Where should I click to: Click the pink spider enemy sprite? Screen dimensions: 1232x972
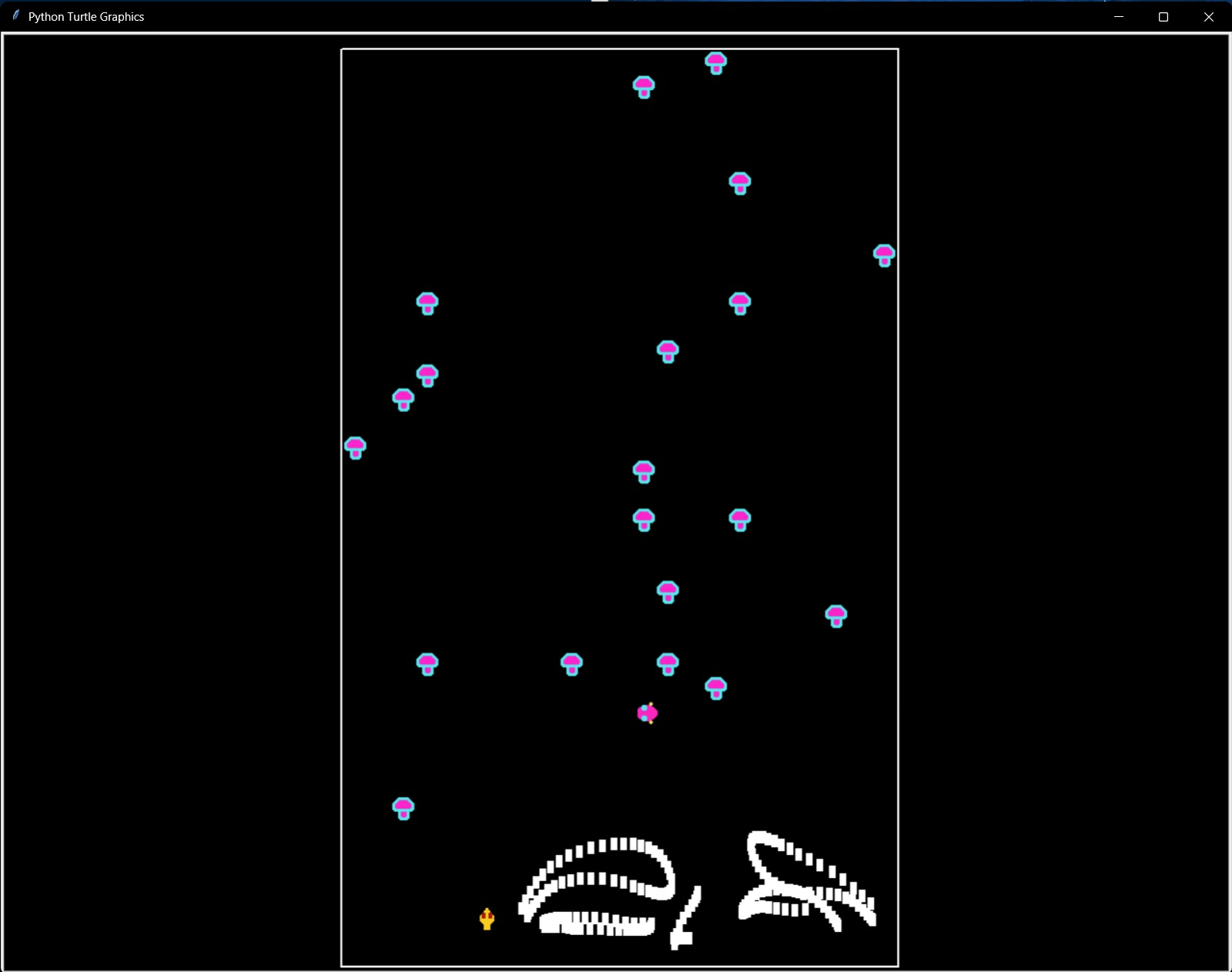coord(648,713)
